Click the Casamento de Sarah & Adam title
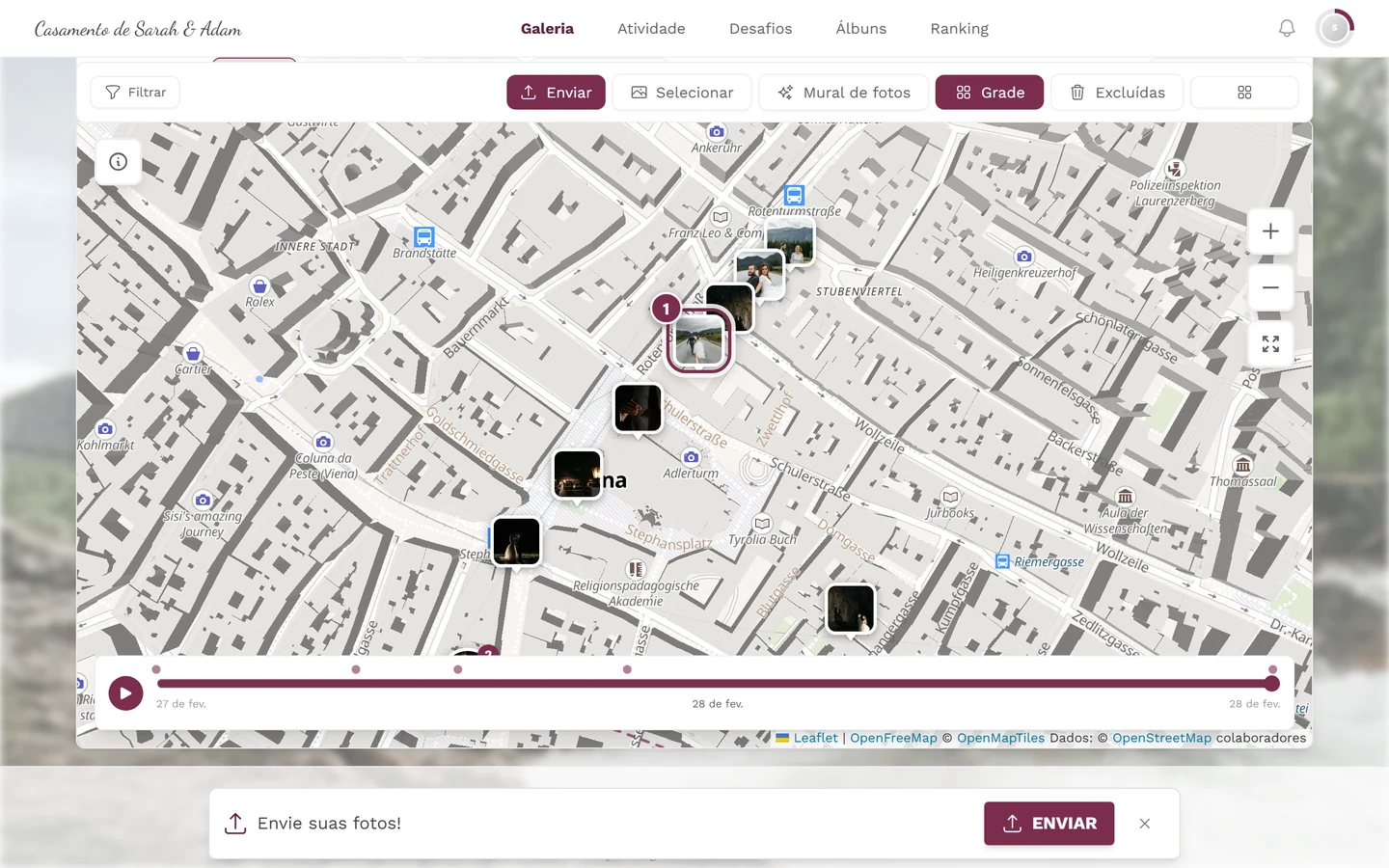This screenshot has height=868, width=1389. (138, 29)
